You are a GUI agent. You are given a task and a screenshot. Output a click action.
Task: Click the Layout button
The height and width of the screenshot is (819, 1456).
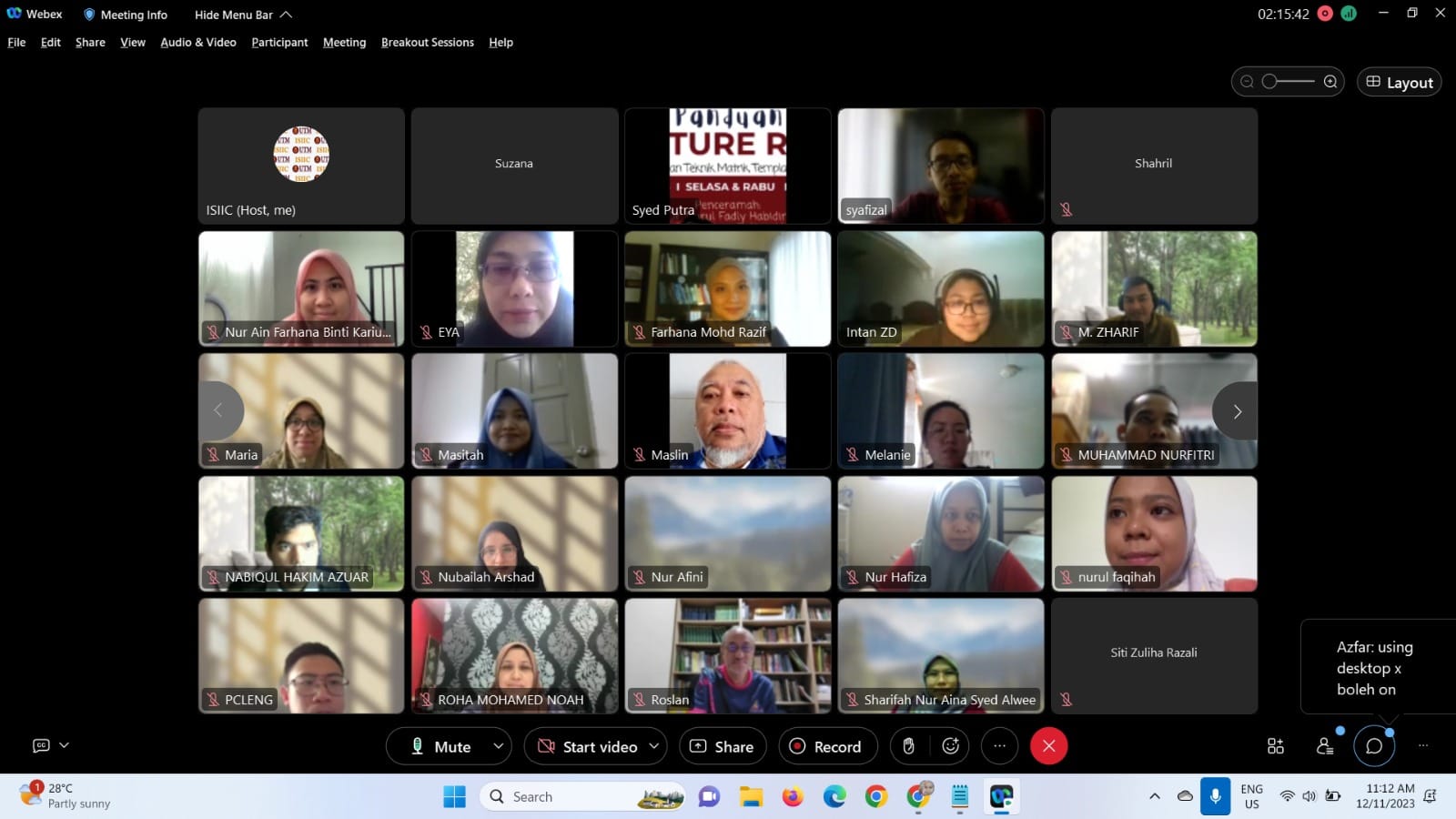click(1399, 82)
